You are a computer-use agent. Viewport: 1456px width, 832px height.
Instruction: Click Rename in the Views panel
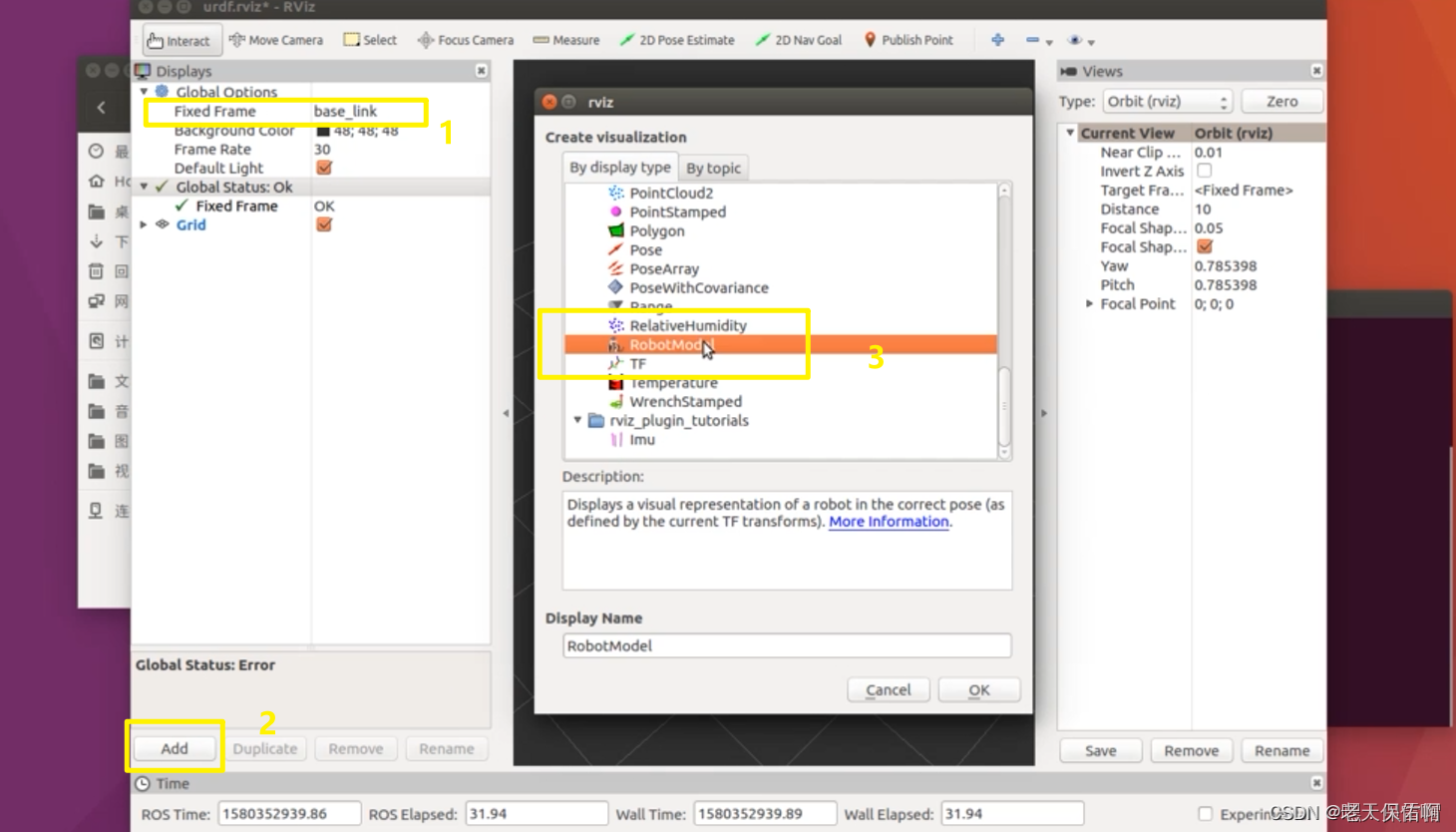click(1282, 751)
